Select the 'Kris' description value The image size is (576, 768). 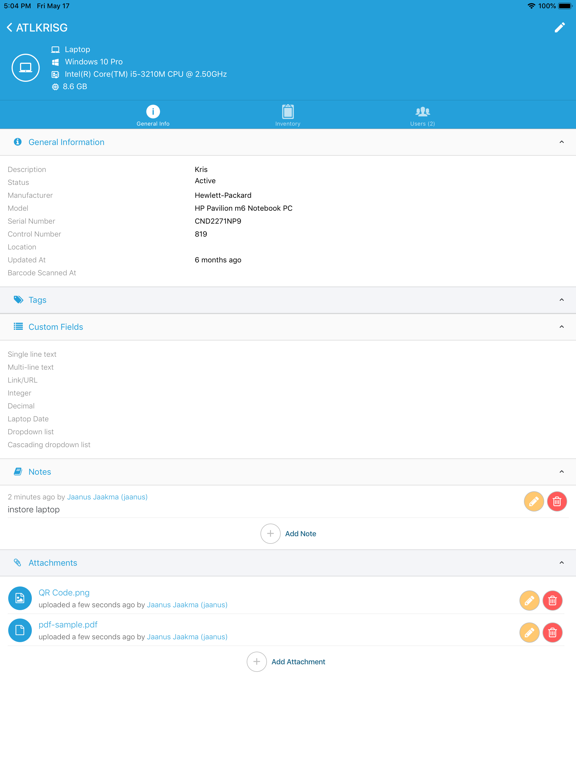(x=201, y=169)
